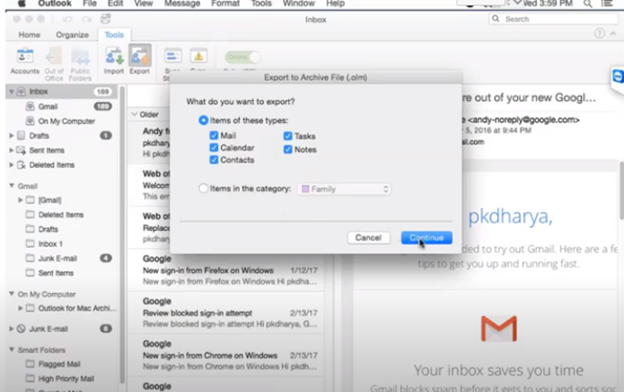The height and width of the screenshot is (392, 624).
Task: Select the Items in the category radio button
Action: point(203,188)
